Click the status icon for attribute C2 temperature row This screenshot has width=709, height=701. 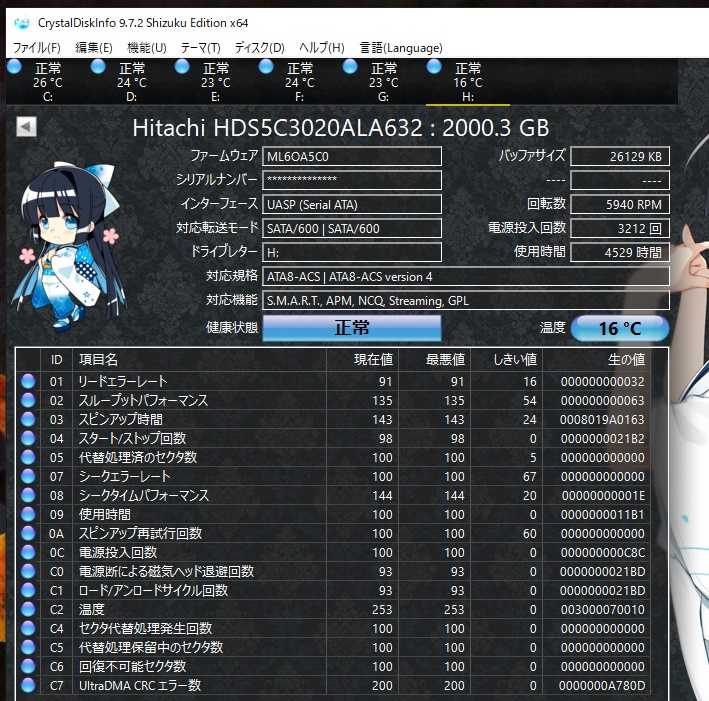tap(28, 609)
